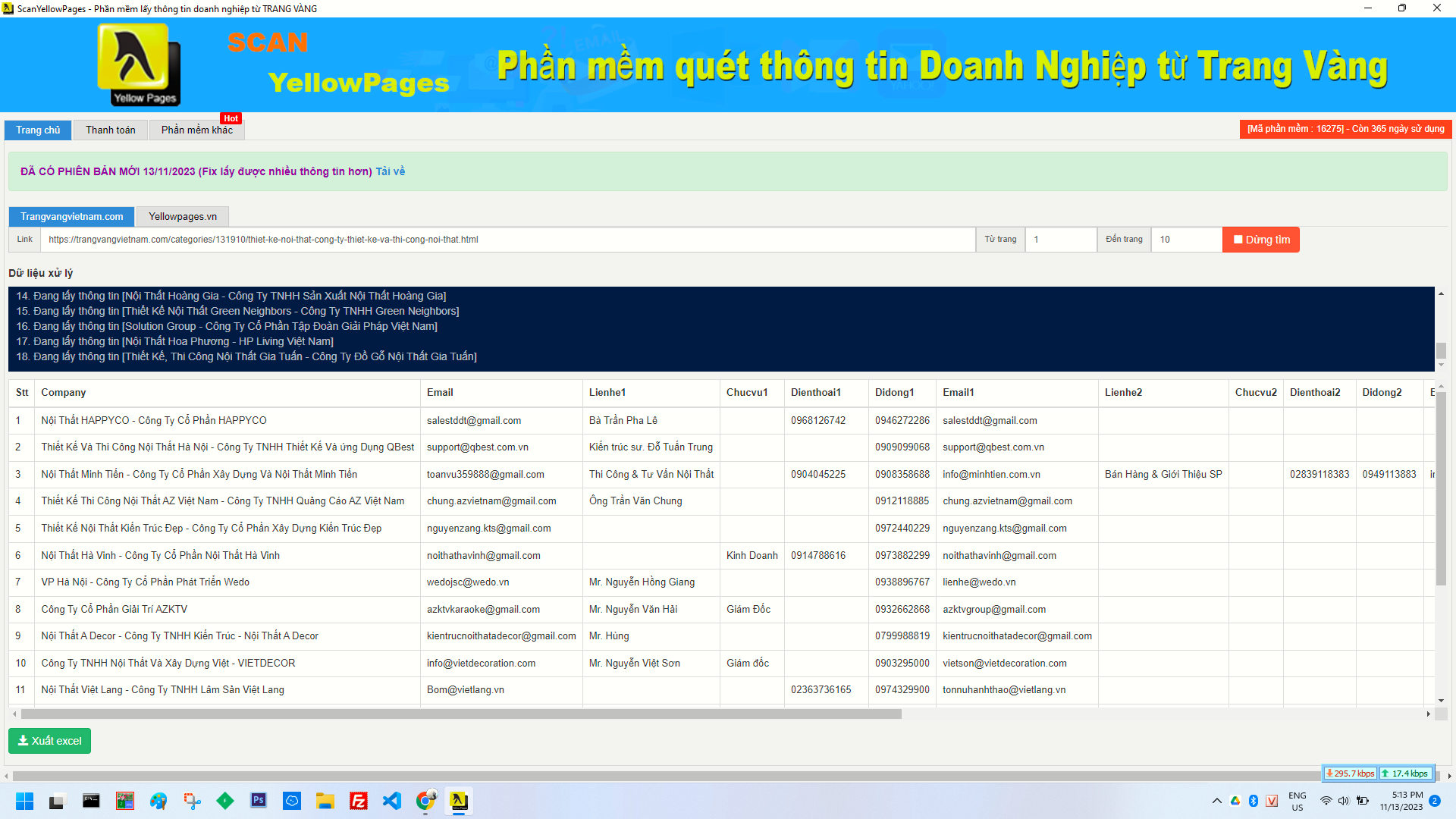Click the upload speed 17.4 kbps indicator
This screenshot has width=1456, height=819.
click(1404, 773)
